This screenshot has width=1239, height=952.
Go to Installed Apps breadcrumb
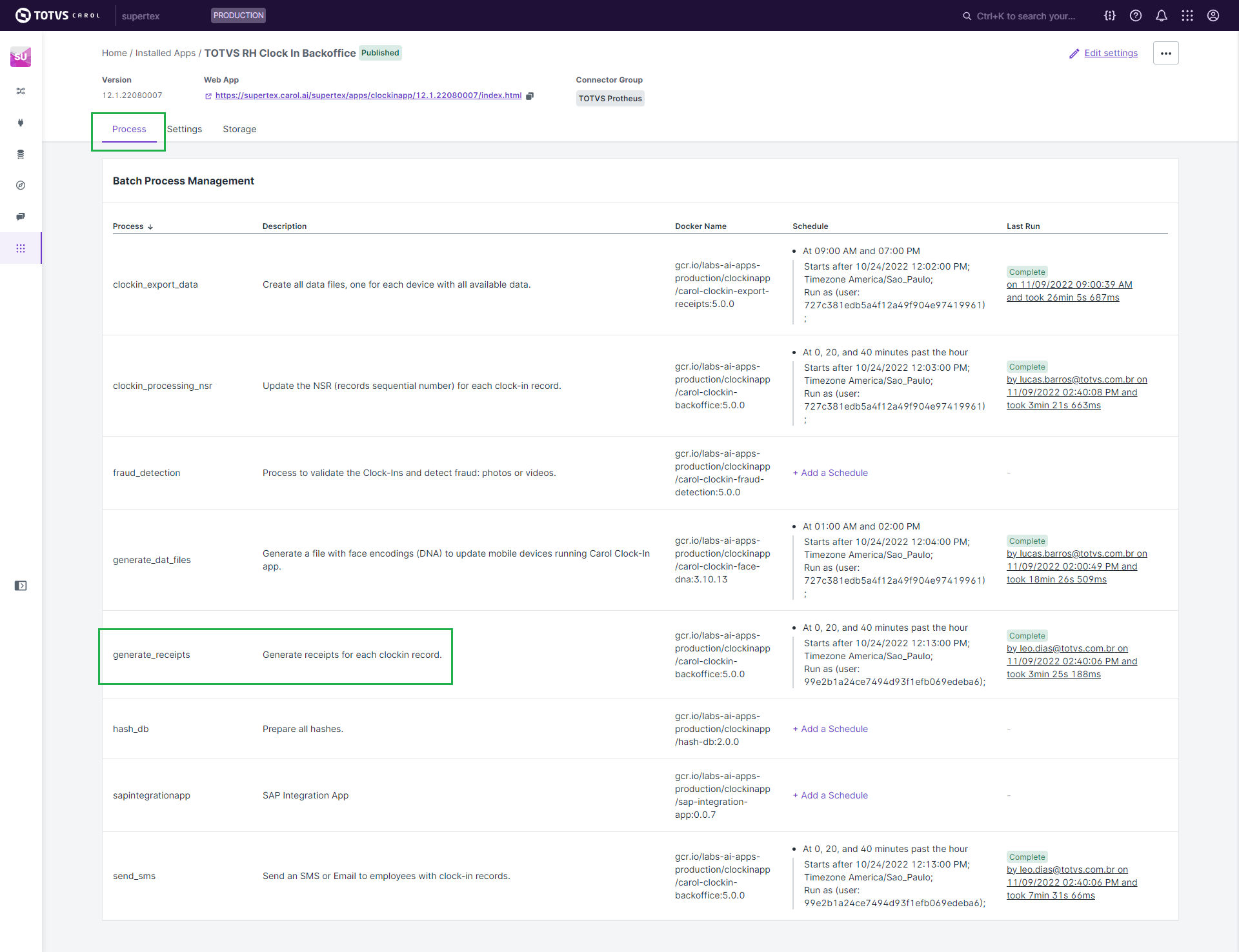165,54
